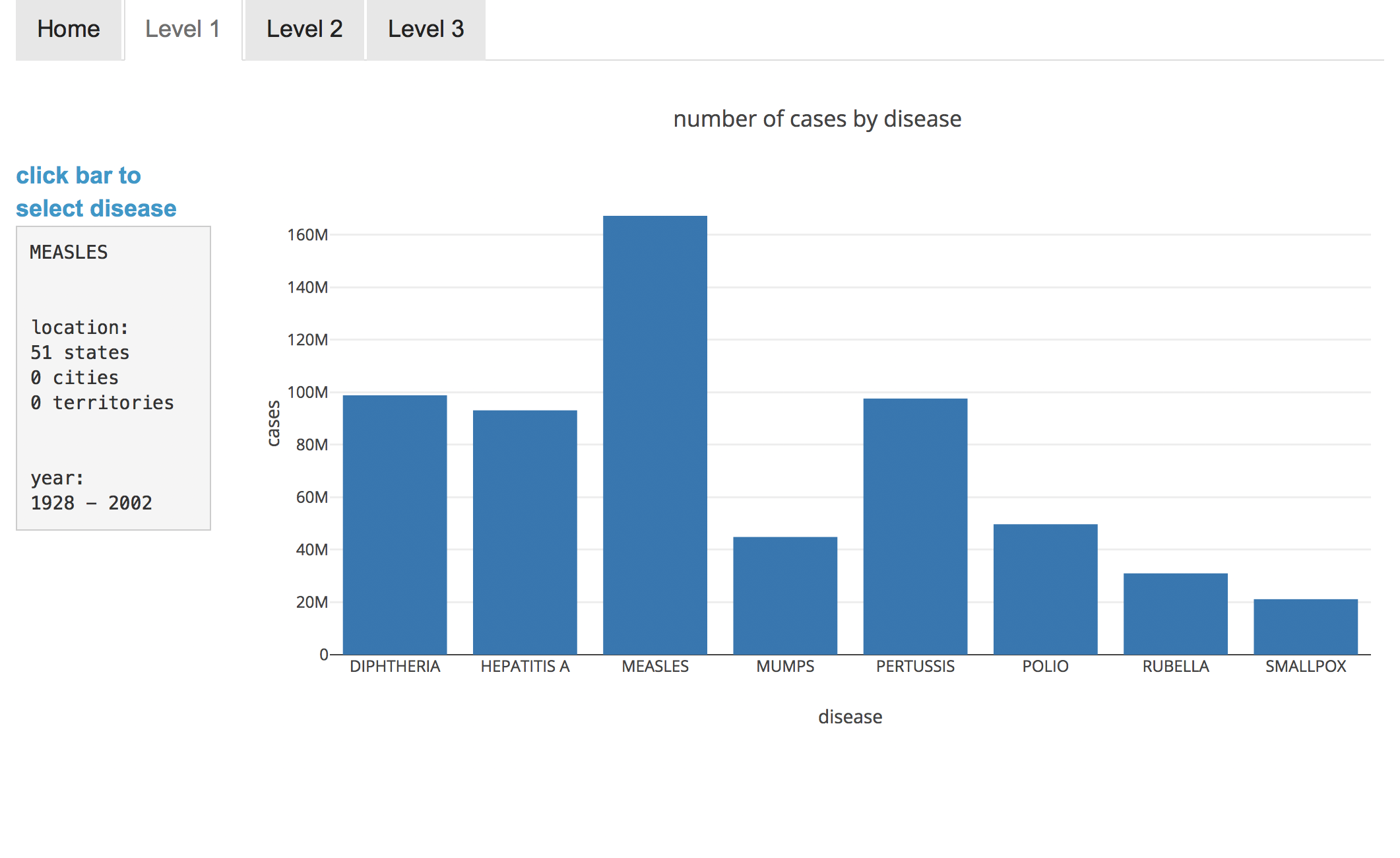Screen dimensions: 1400x858
Task: Click the '51 states' location line
Action: click(x=80, y=352)
